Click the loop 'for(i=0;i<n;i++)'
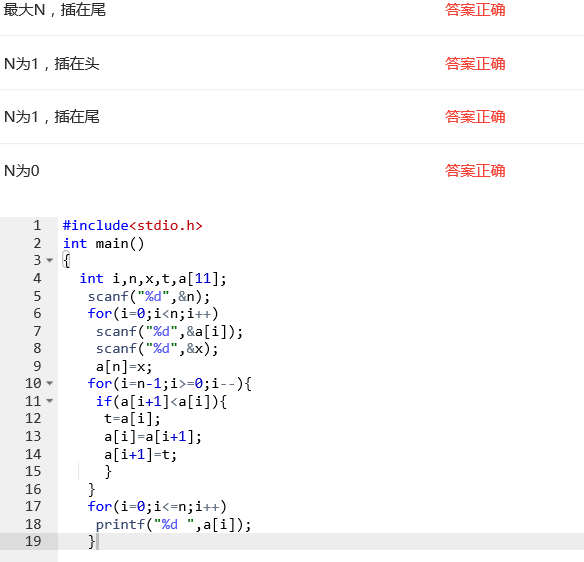The width and height of the screenshot is (584, 562). pyautogui.click(x=153, y=314)
